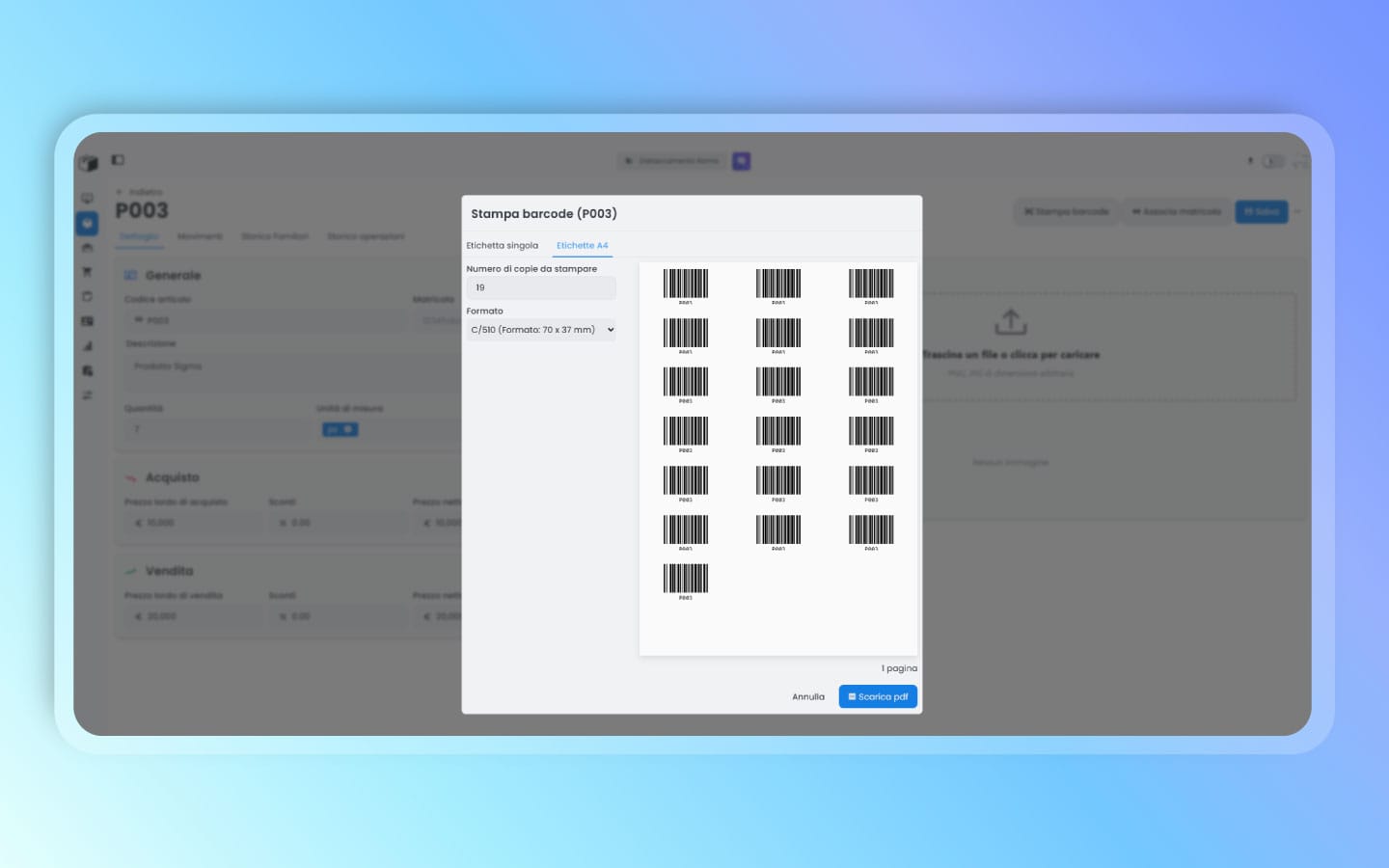
Task: Click the Quantità field
Action: (x=217, y=429)
